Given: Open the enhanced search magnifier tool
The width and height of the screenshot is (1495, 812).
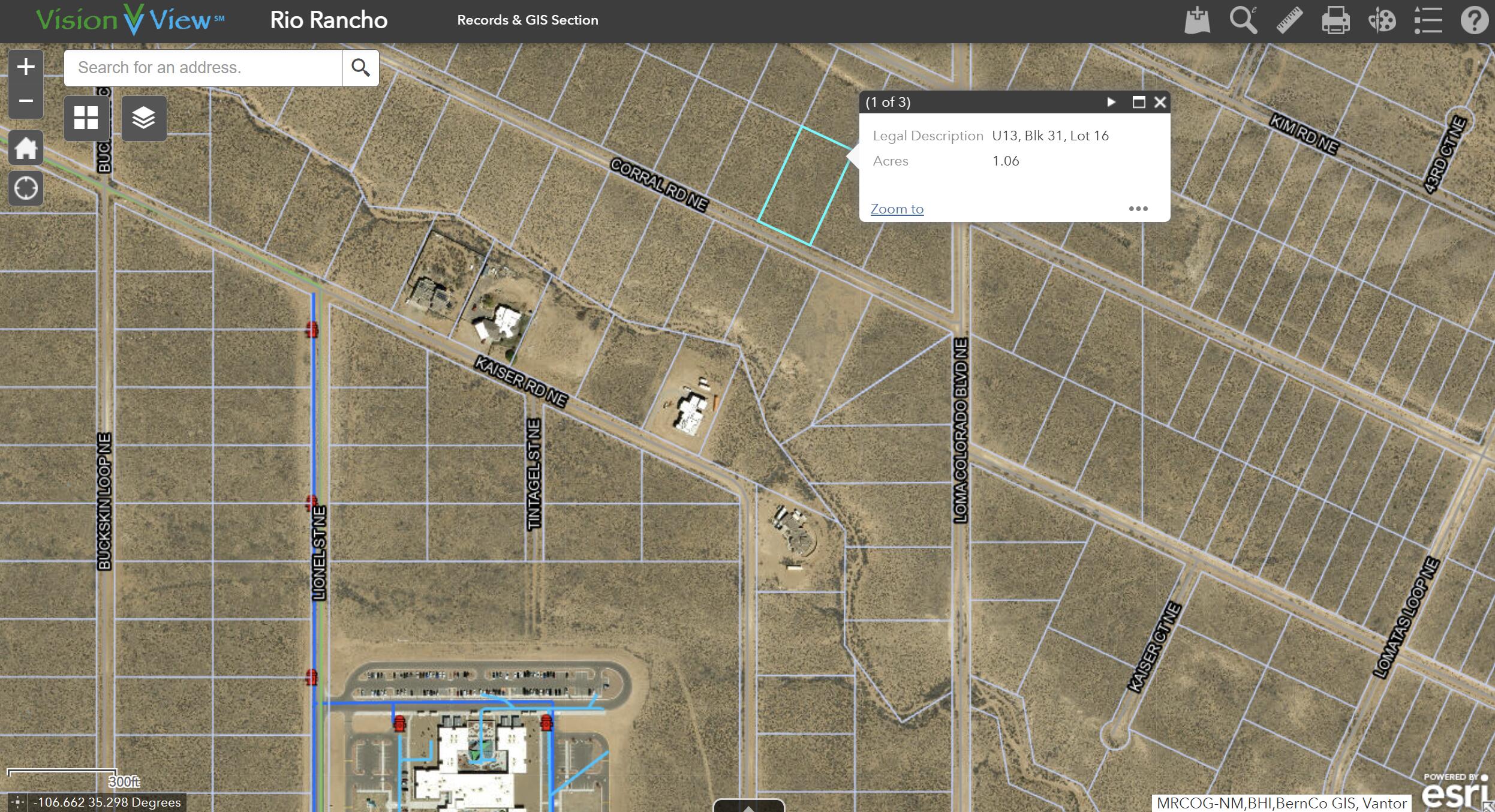Looking at the screenshot, I should (1243, 20).
